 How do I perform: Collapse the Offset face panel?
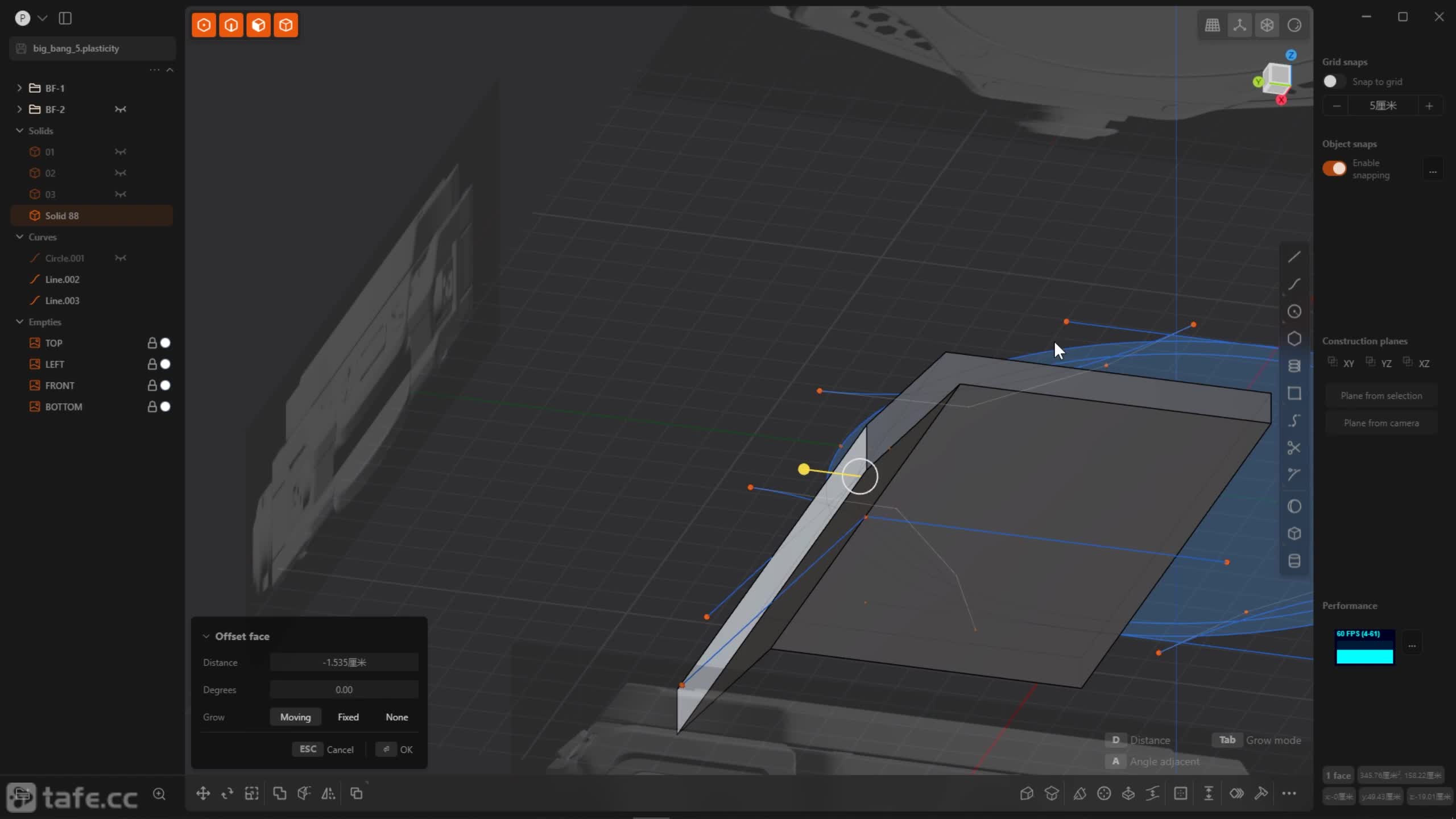coord(206,636)
